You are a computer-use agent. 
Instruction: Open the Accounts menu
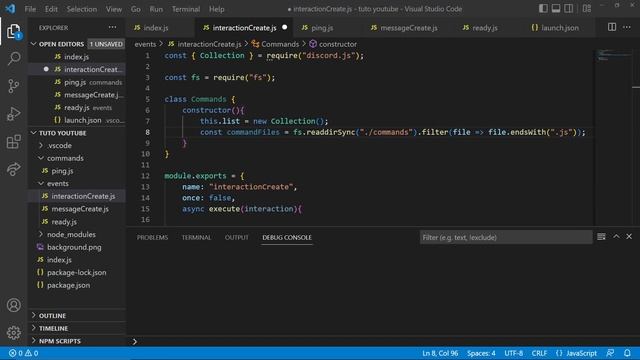(13, 305)
